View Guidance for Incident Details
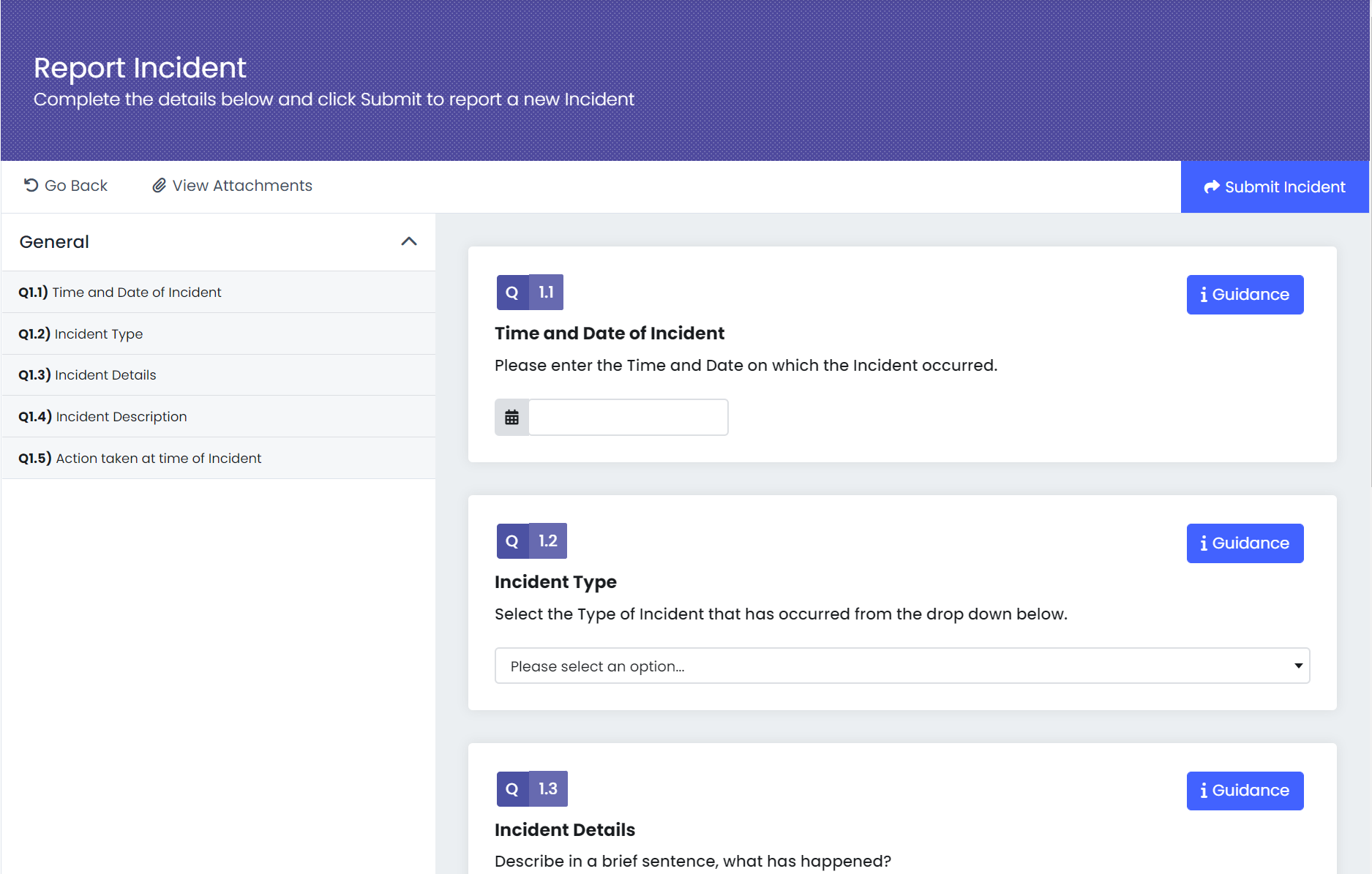The width and height of the screenshot is (1372, 874). pos(1245,791)
